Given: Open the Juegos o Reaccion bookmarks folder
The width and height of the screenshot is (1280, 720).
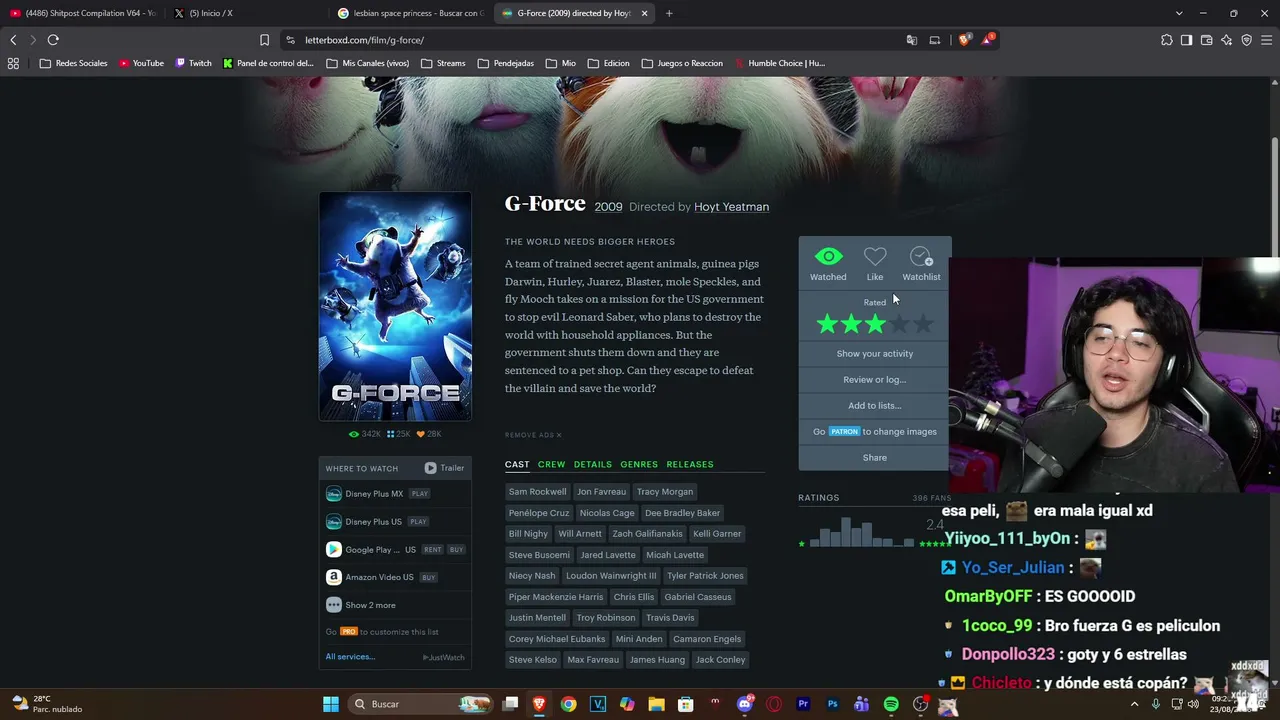Looking at the screenshot, I should 682,63.
